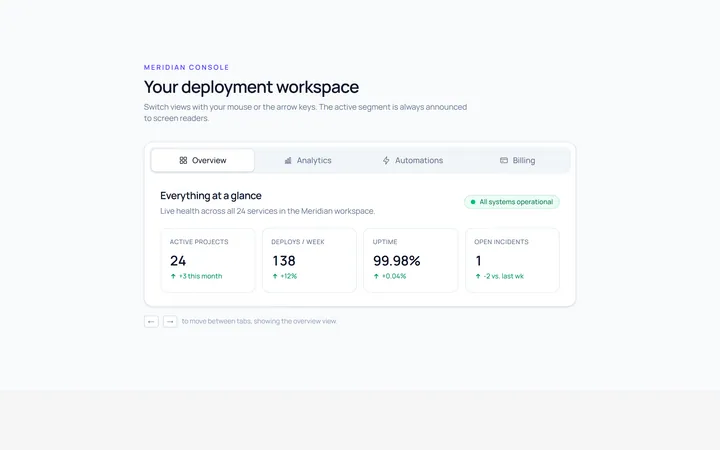The width and height of the screenshot is (720, 450).
Task: Click the Automations lightning bolt icon
Action: 386,160
